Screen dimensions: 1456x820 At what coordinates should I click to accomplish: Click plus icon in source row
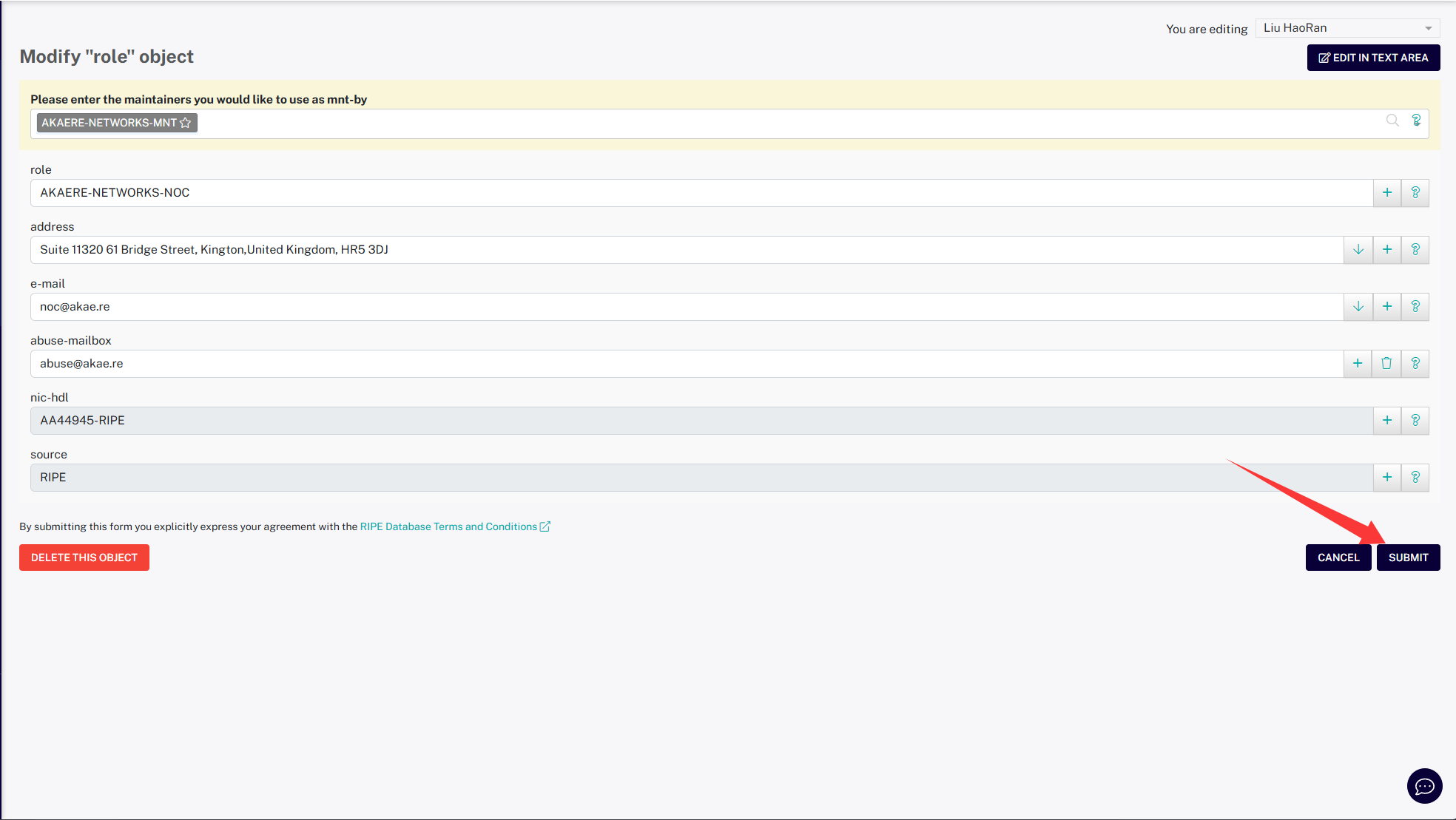tap(1387, 478)
